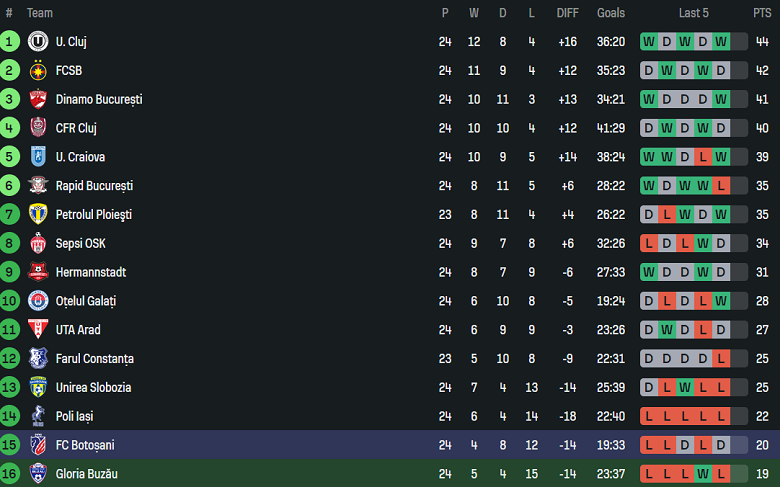780x487 pixels.
Task: Click the Rapid București crest icon
Action: tap(38, 186)
